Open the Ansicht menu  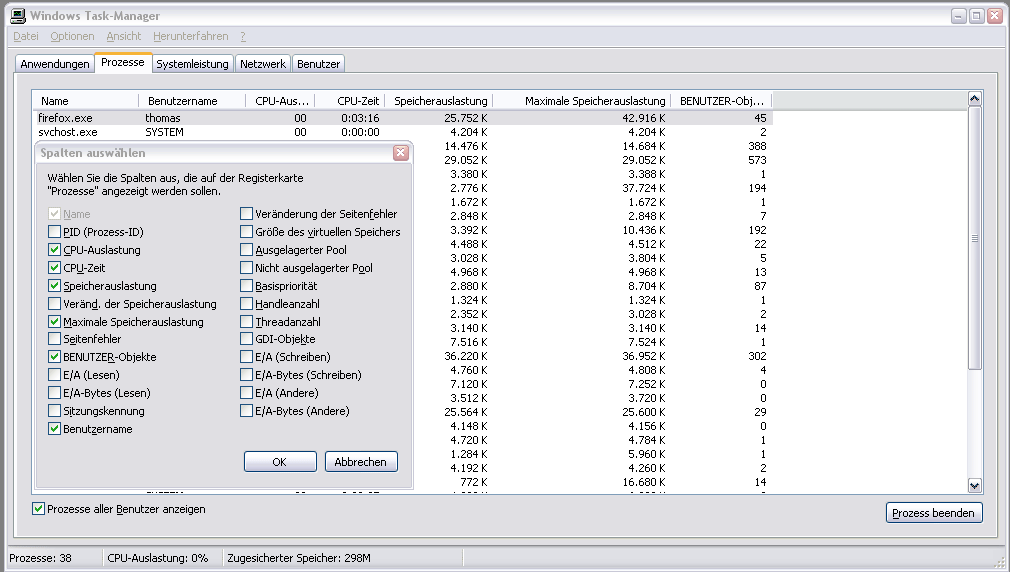(x=124, y=36)
